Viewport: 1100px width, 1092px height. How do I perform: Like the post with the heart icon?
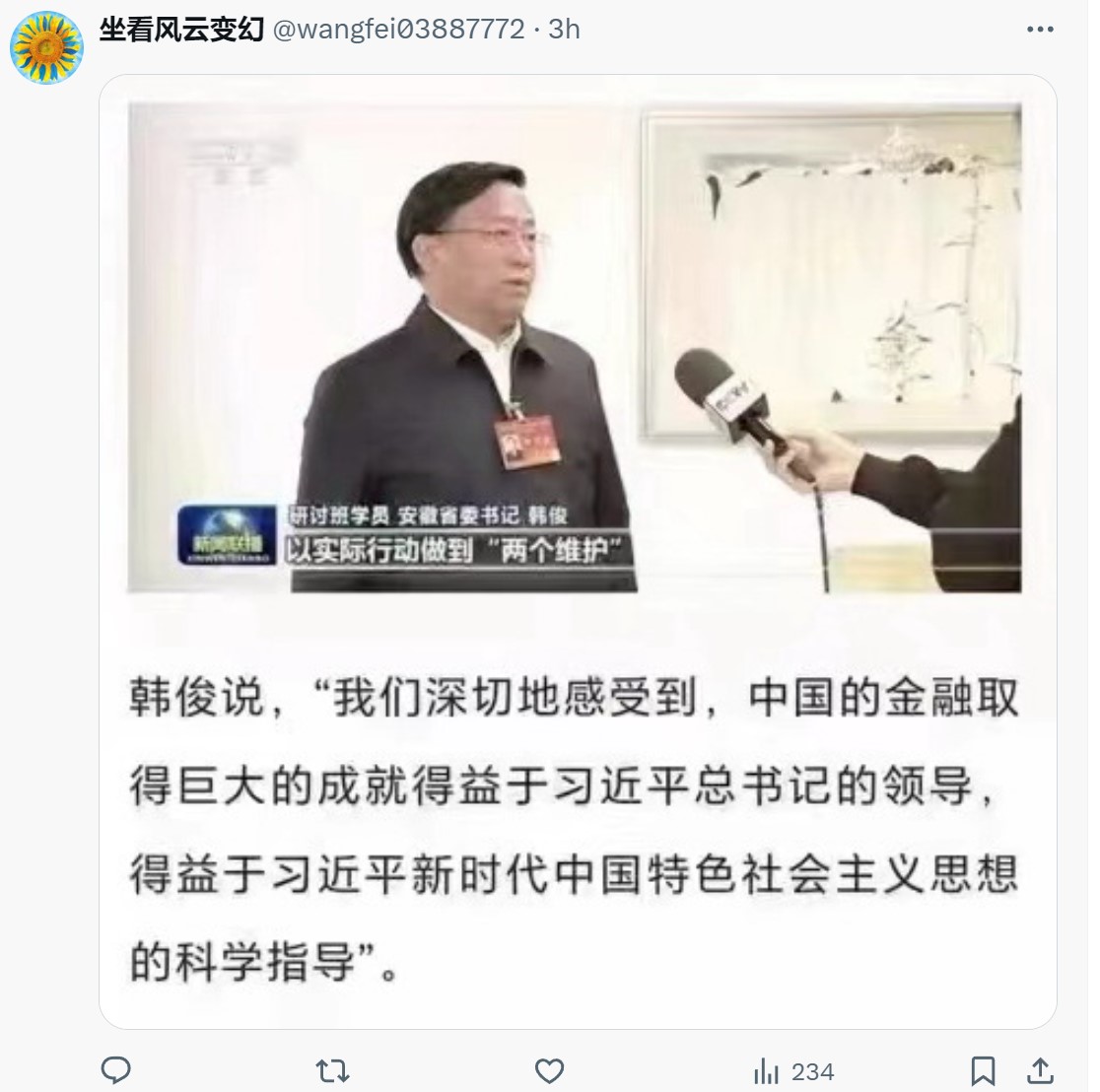(x=549, y=1071)
